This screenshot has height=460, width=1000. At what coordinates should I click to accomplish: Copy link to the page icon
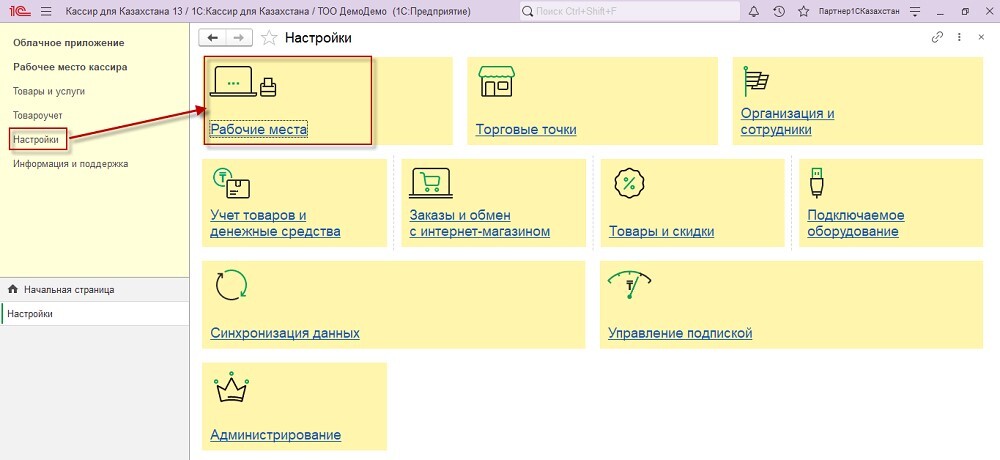937,38
